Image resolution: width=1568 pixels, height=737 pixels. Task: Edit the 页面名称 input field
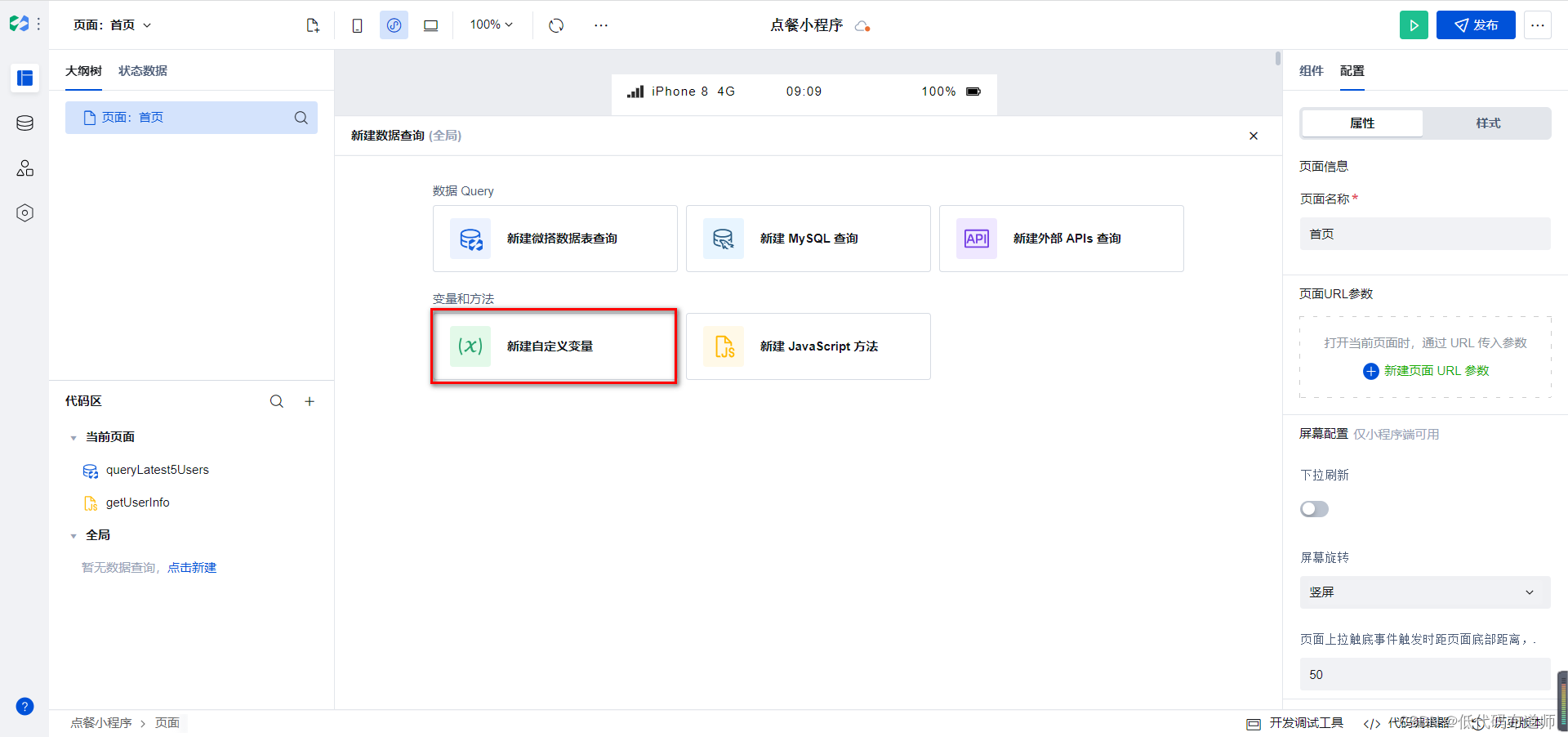click(x=1425, y=234)
